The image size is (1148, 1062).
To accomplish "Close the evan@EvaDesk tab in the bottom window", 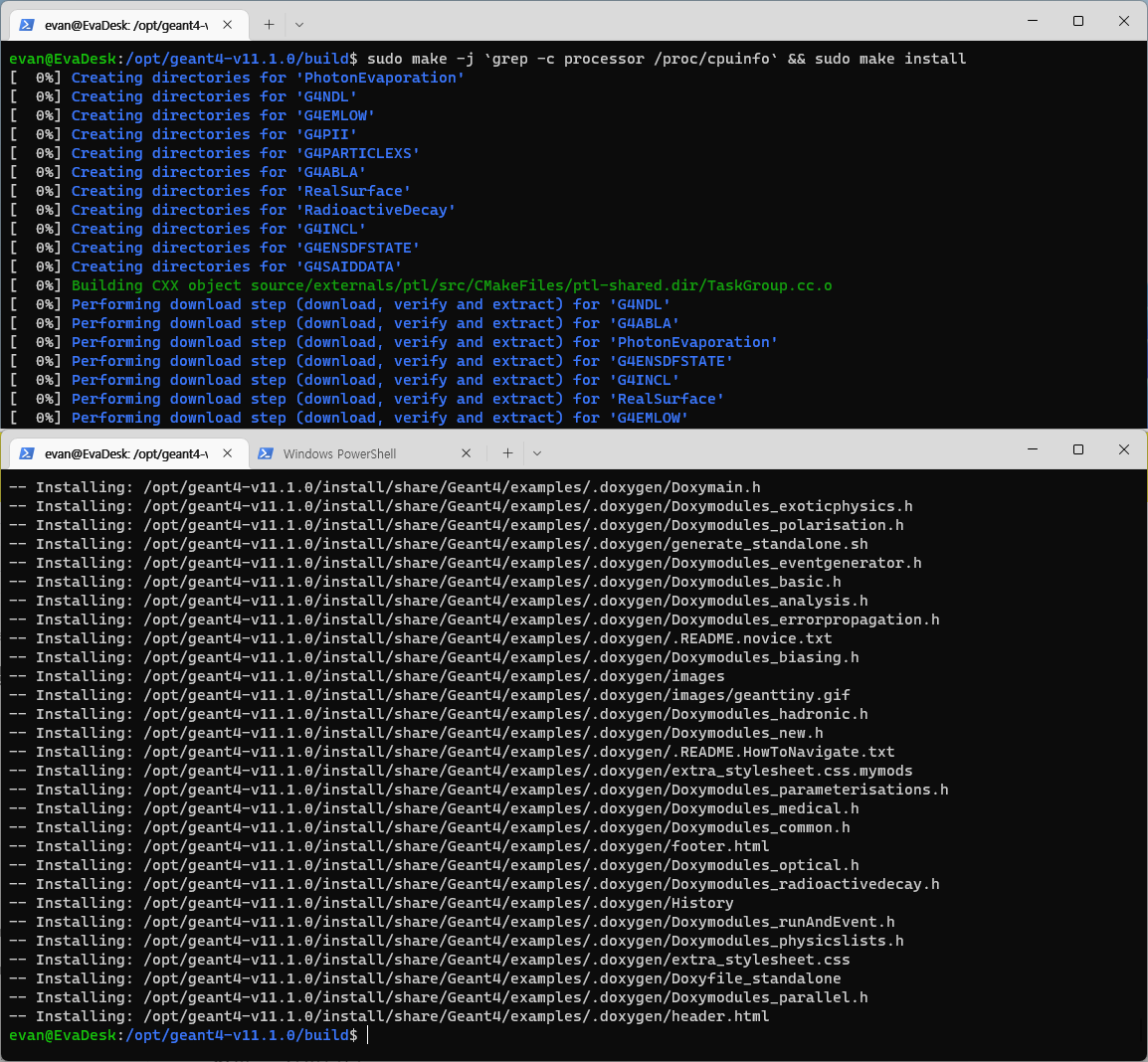I will tap(228, 453).
